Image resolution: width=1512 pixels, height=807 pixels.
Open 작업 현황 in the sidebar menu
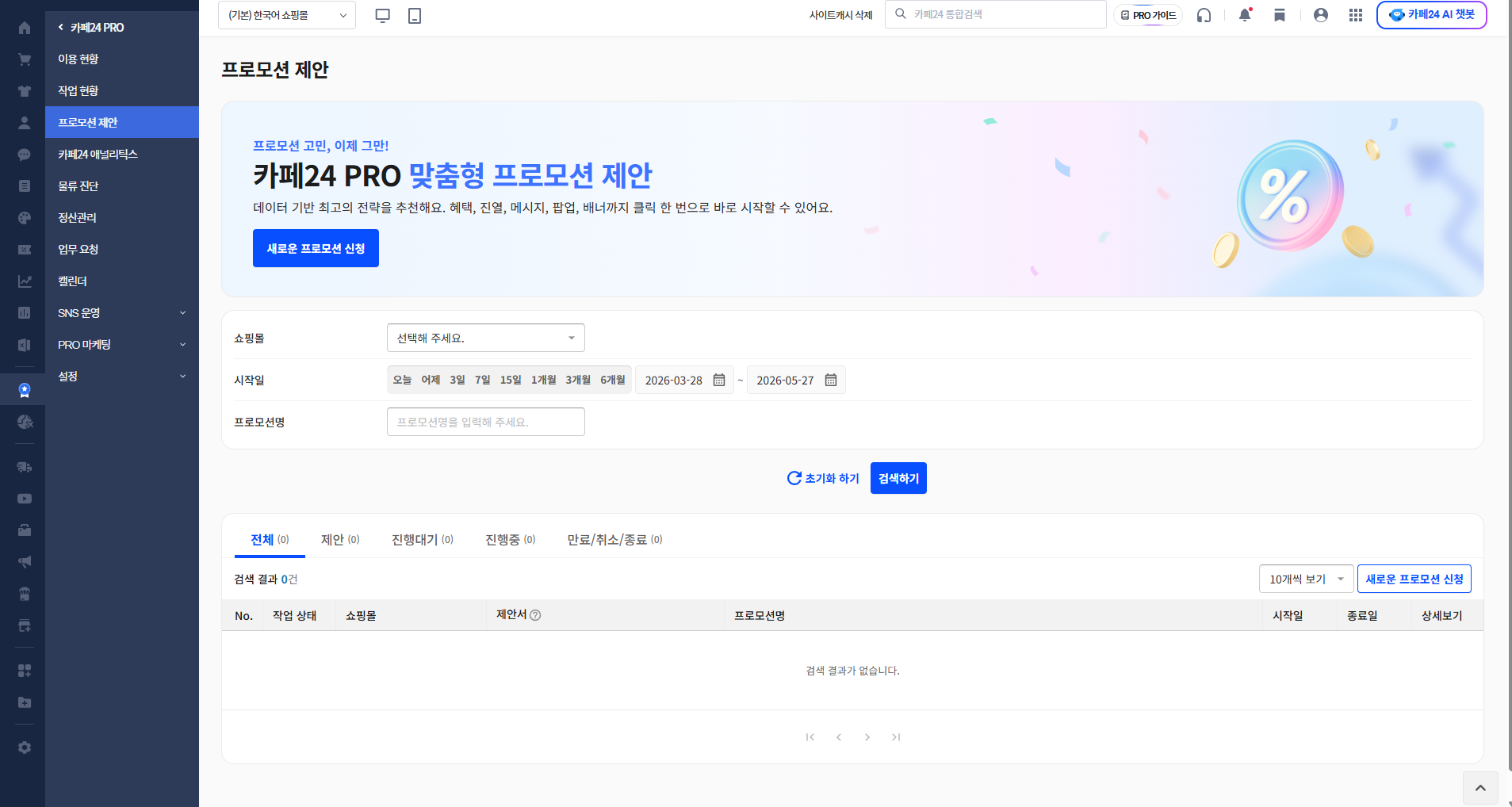pos(122,91)
